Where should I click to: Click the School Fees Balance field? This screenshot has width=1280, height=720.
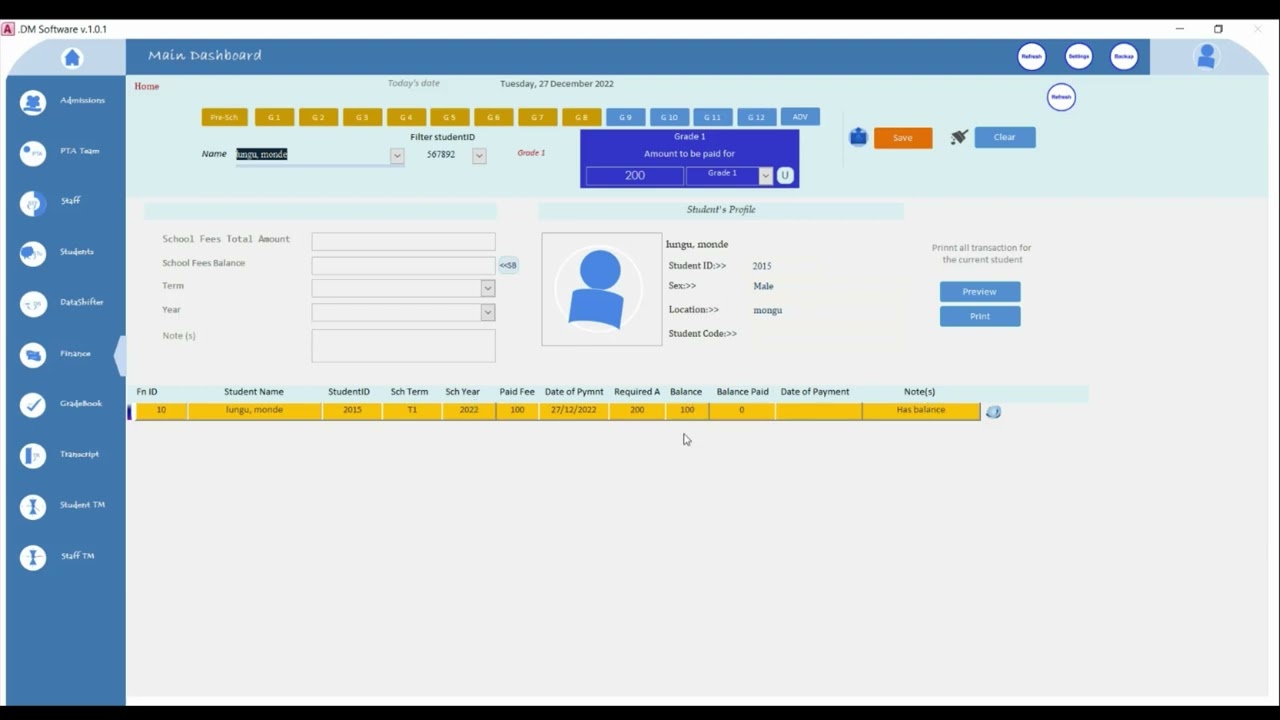click(403, 265)
